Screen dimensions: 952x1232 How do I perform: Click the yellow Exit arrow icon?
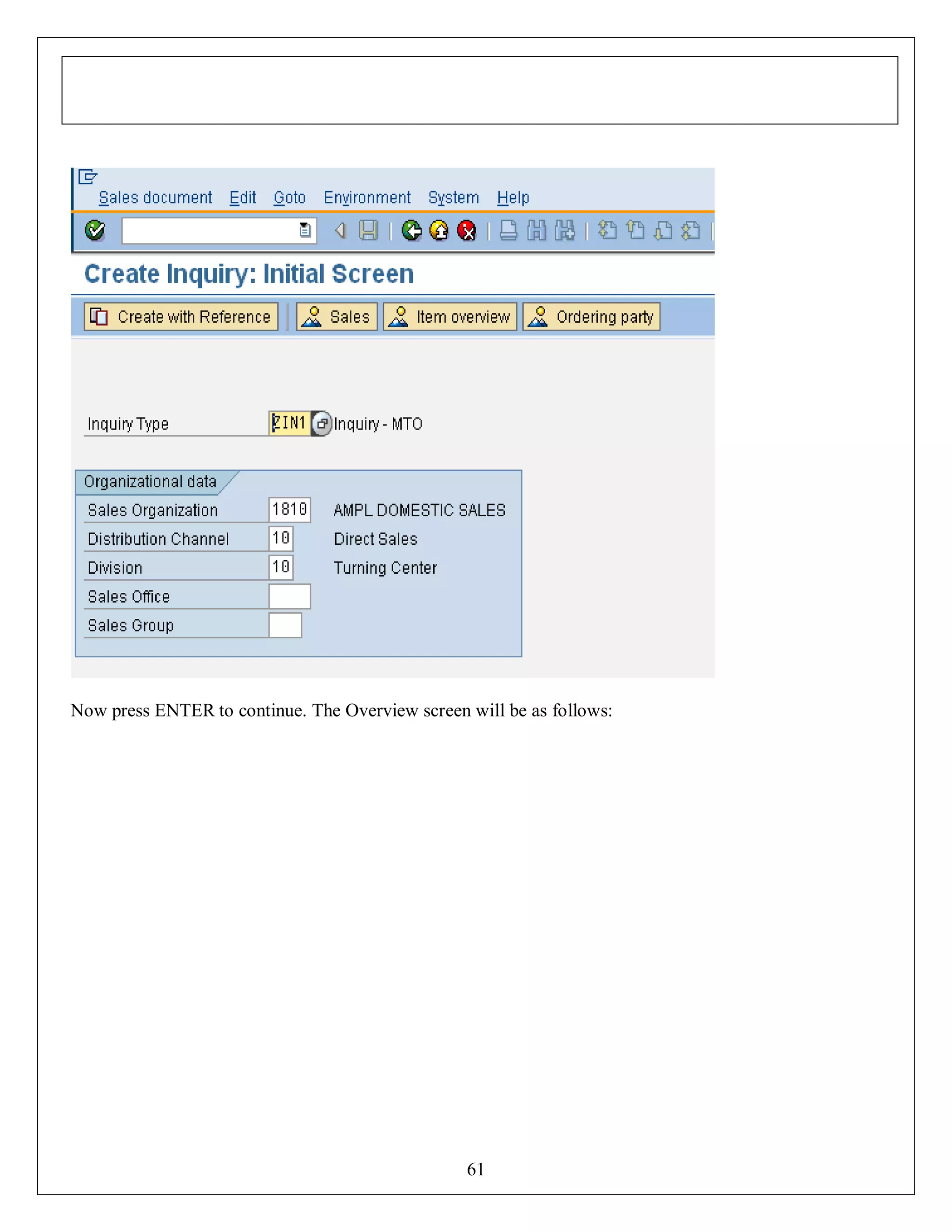coord(439,230)
